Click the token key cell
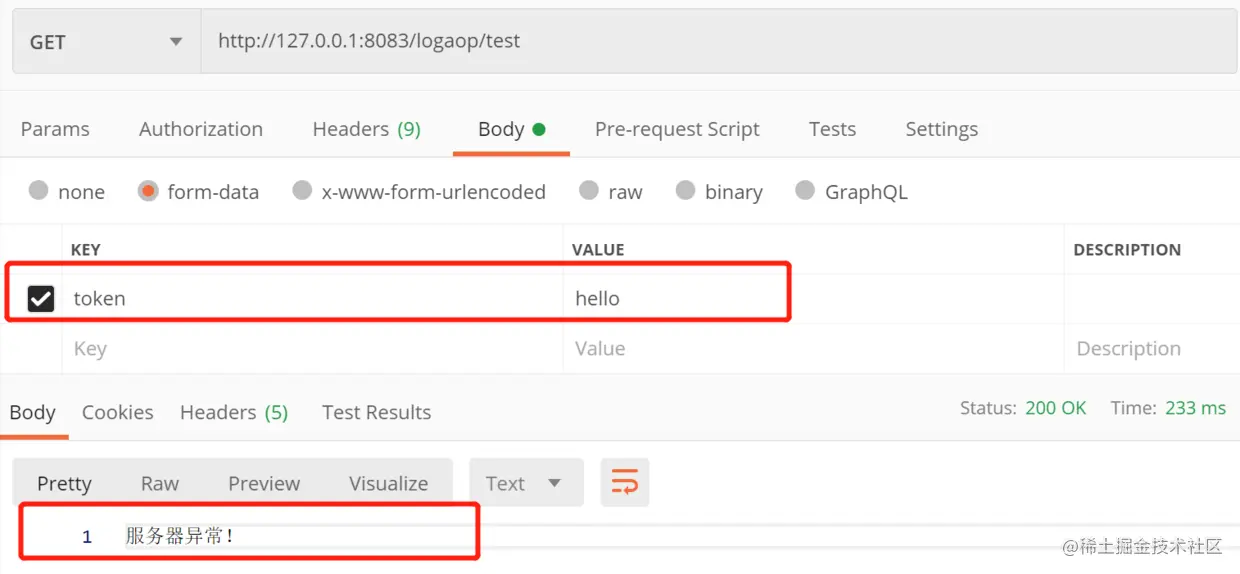Image resolution: width=1240 pixels, height=574 pixels. pos(312,298)
